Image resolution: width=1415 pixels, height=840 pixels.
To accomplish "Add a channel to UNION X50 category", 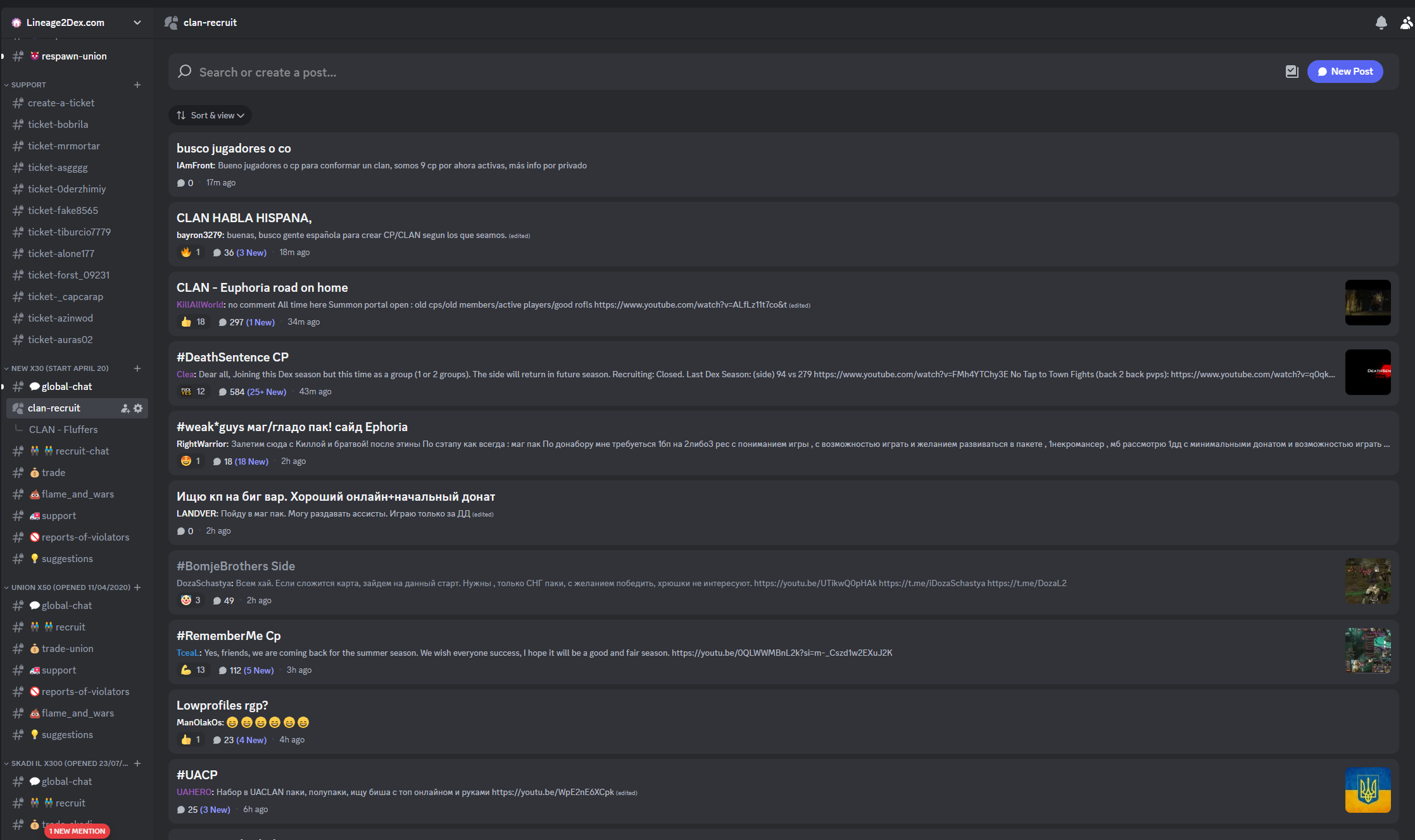I will pos(137,587).
